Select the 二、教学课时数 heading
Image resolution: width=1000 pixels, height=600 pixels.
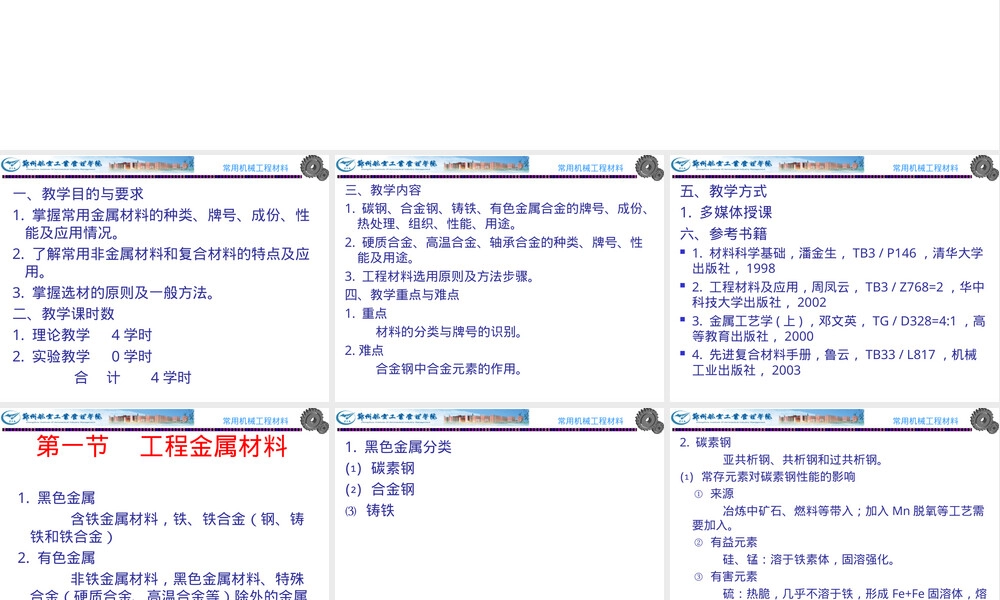point(63,314)
